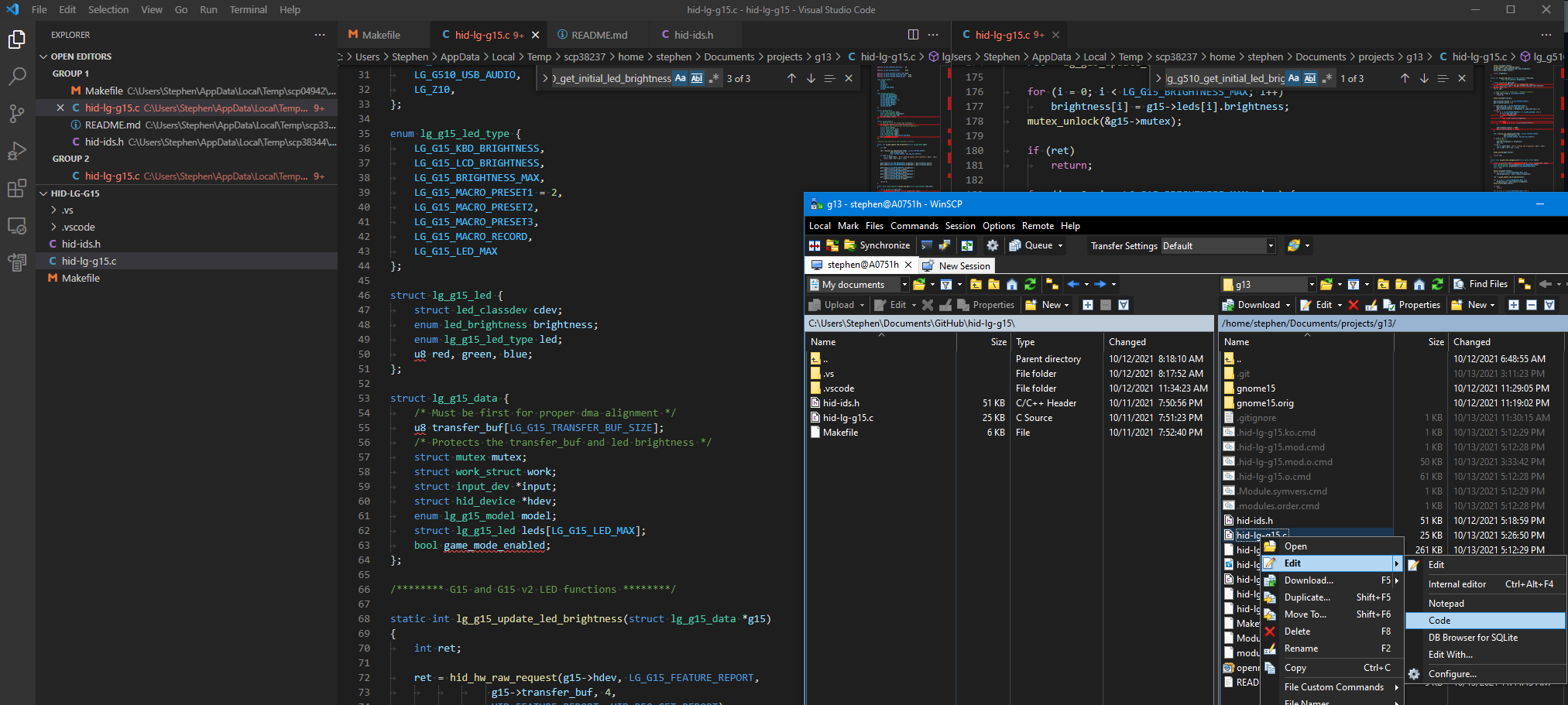Click the Find Files button

tap(1481, 284)
